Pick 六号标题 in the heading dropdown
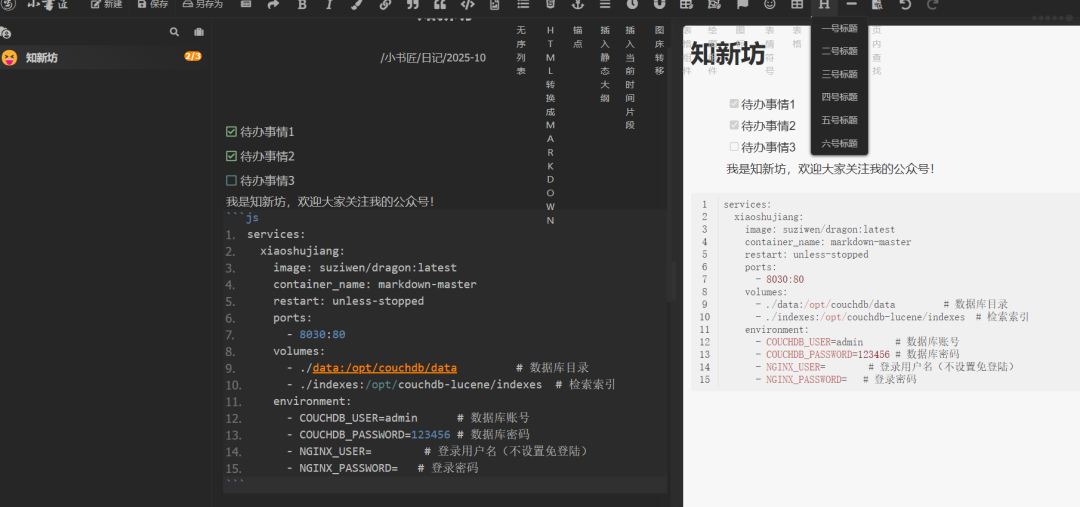The height and width of the screenshot is (507, 1080). [x=839, y=143]
